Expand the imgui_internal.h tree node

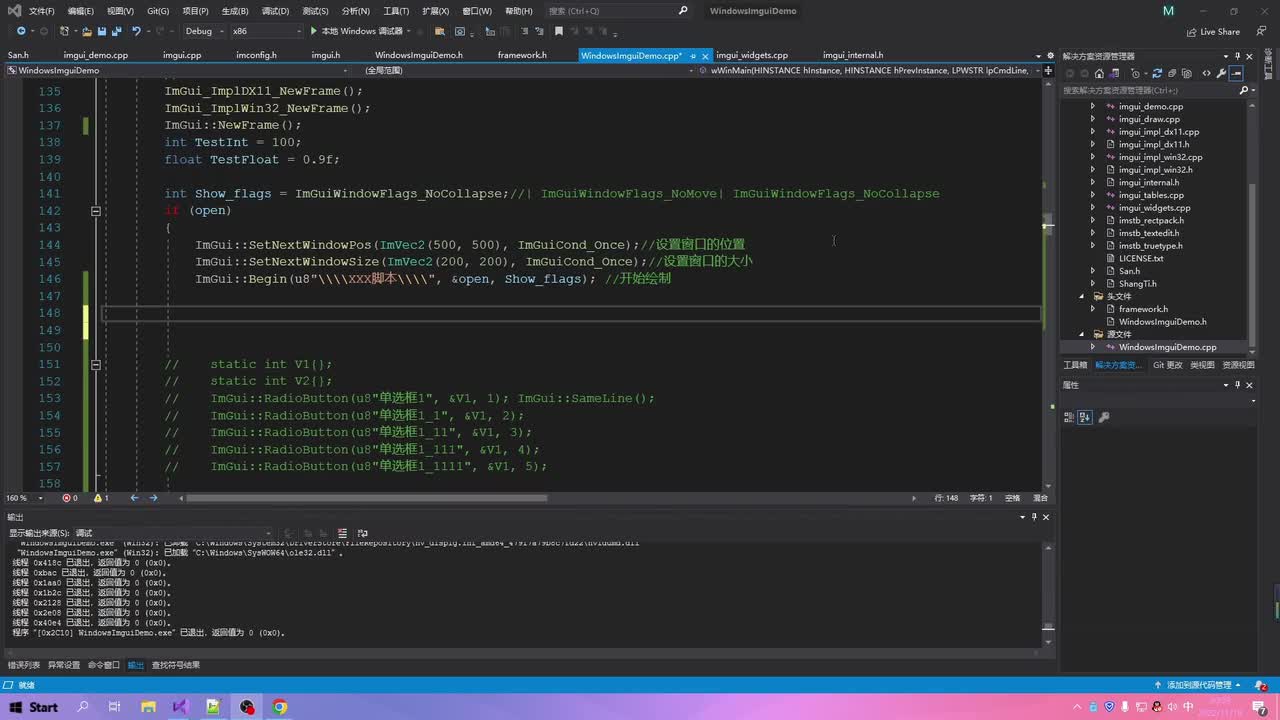pos(1092,183)
